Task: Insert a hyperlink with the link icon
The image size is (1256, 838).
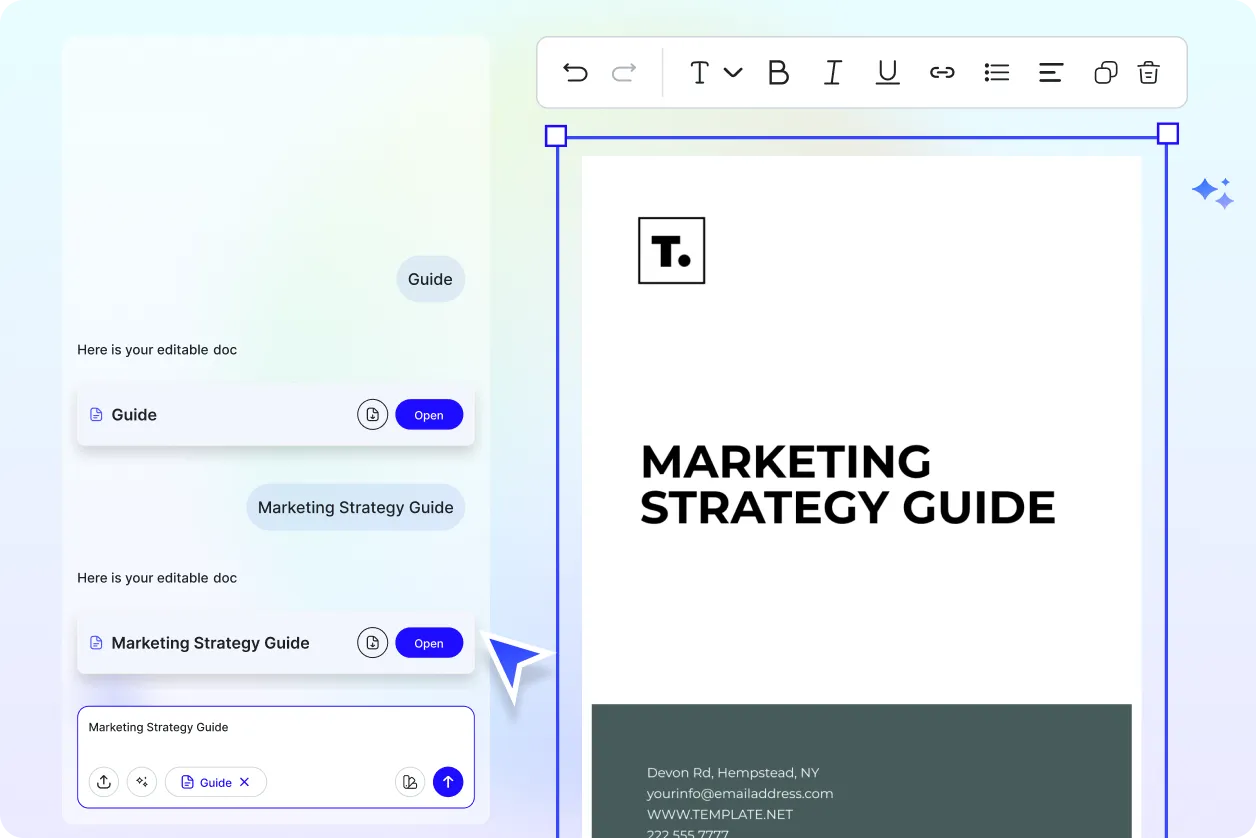Action: tap(942, 72)
